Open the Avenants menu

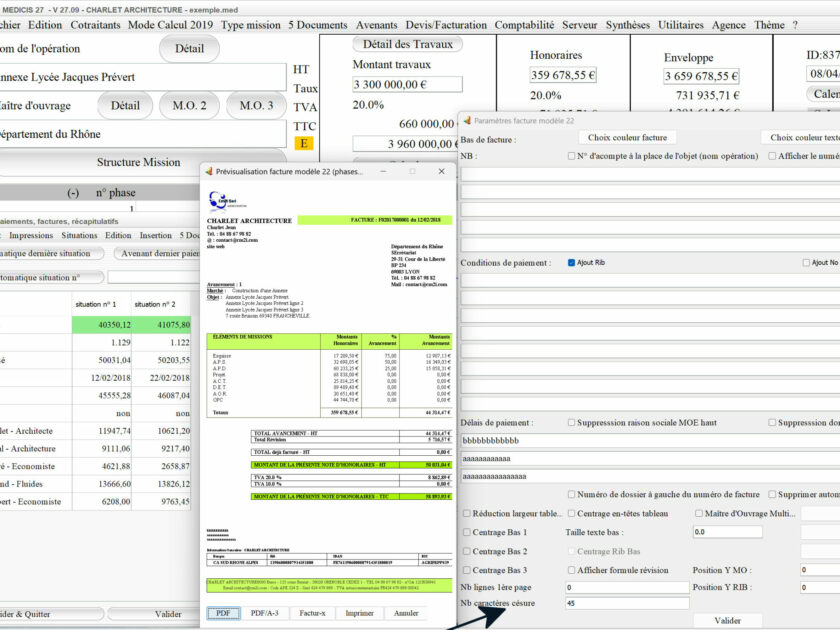coord(377,25)
